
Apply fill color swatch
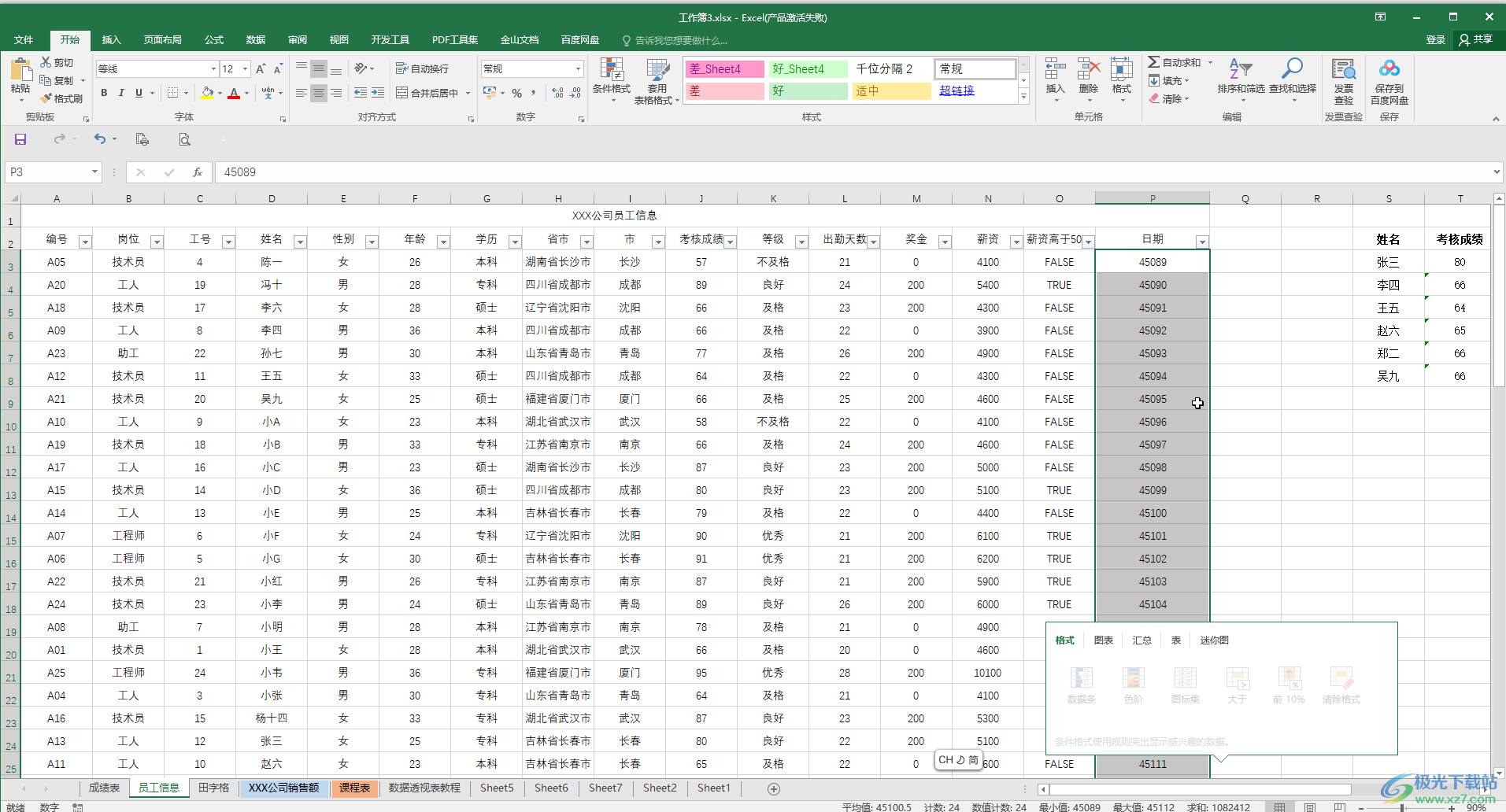[x=207, y=93]
